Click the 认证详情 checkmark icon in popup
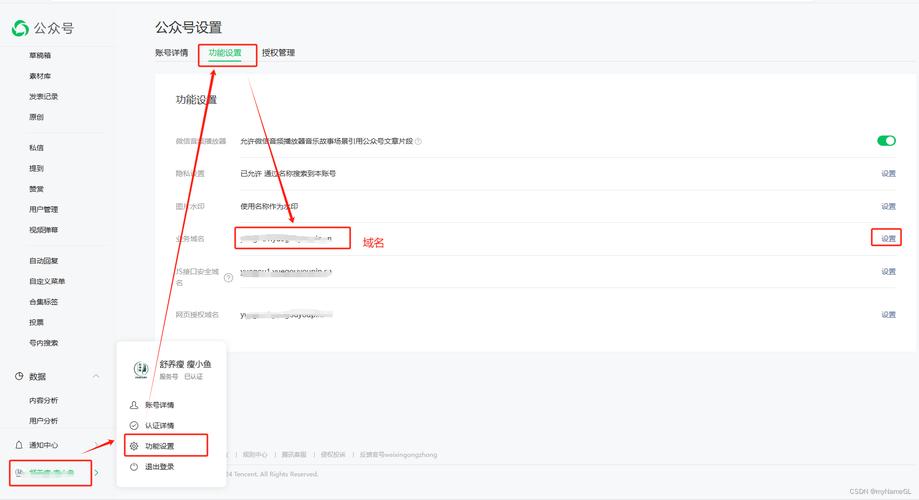The height and width of the screenshot is (500, 919). (x=134, y=426)
